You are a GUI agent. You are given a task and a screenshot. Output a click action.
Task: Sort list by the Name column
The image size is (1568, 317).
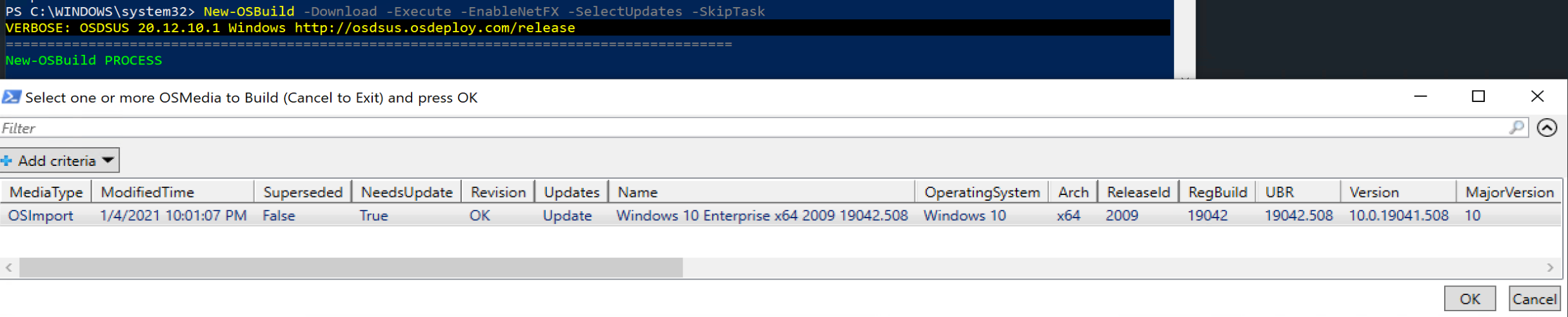click(x=637, y=192)
